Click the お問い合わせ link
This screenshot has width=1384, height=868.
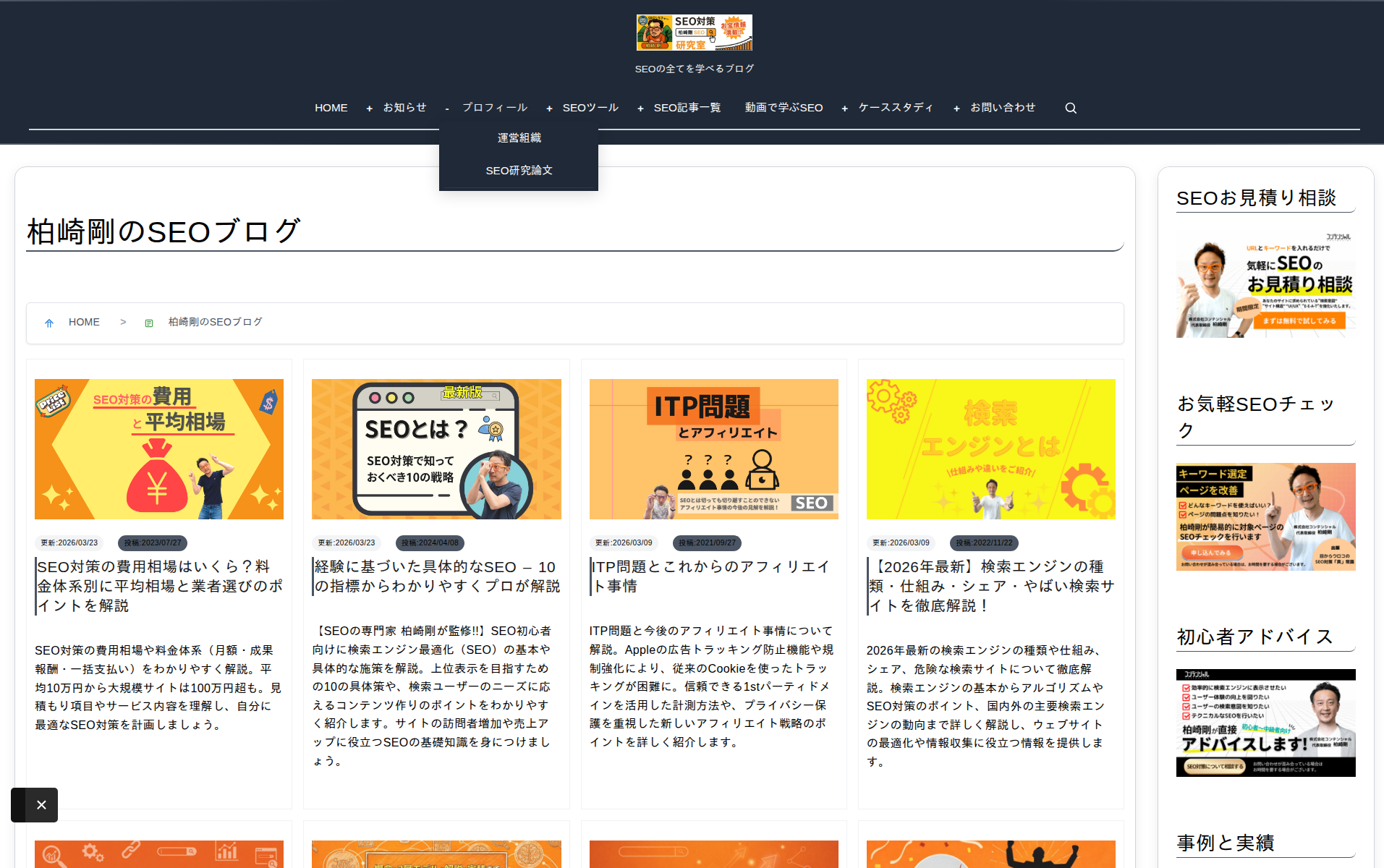(1003, 107)
